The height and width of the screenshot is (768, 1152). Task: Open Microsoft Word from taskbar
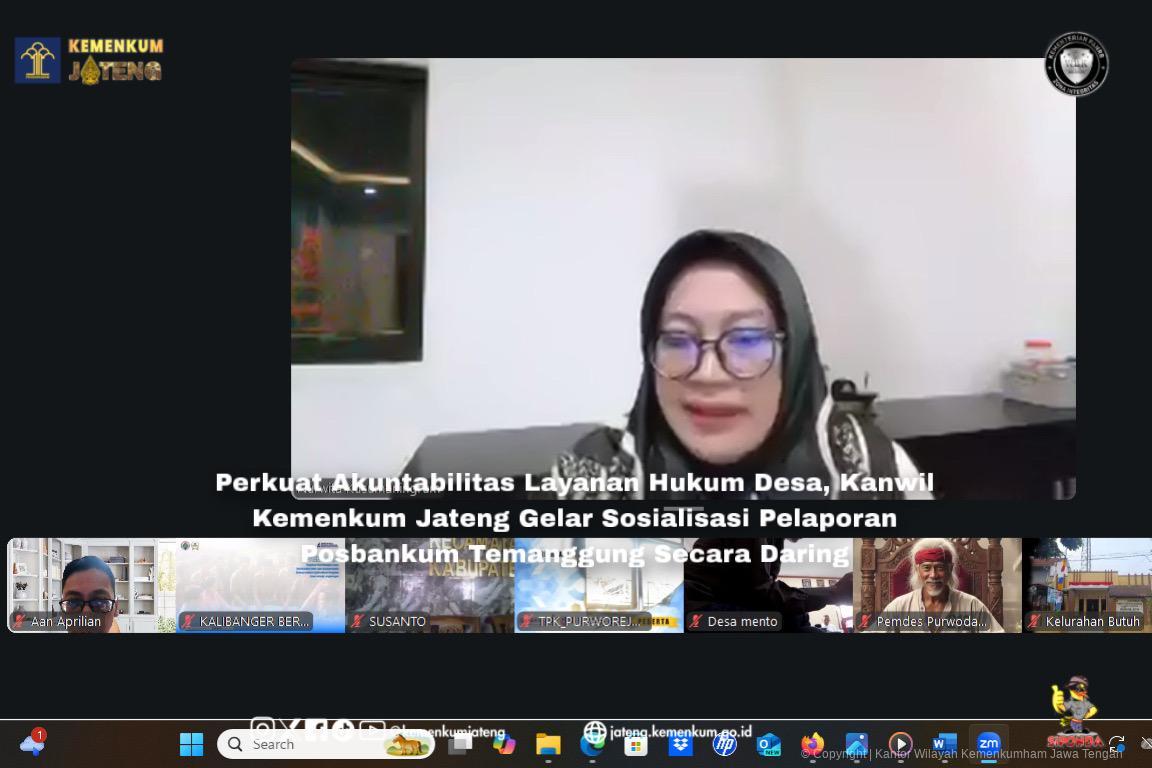(944, 744)
